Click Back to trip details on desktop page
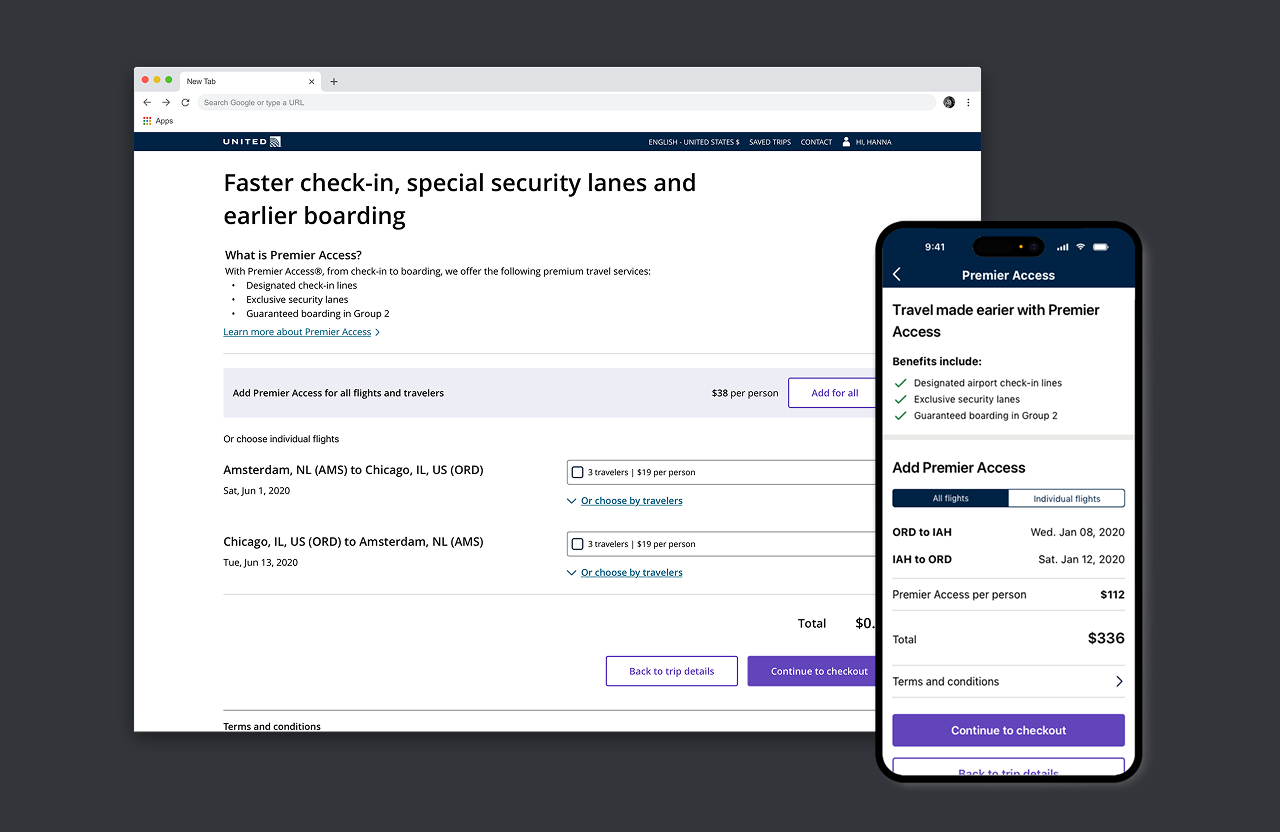1280x832 pixels. [672, 671]
